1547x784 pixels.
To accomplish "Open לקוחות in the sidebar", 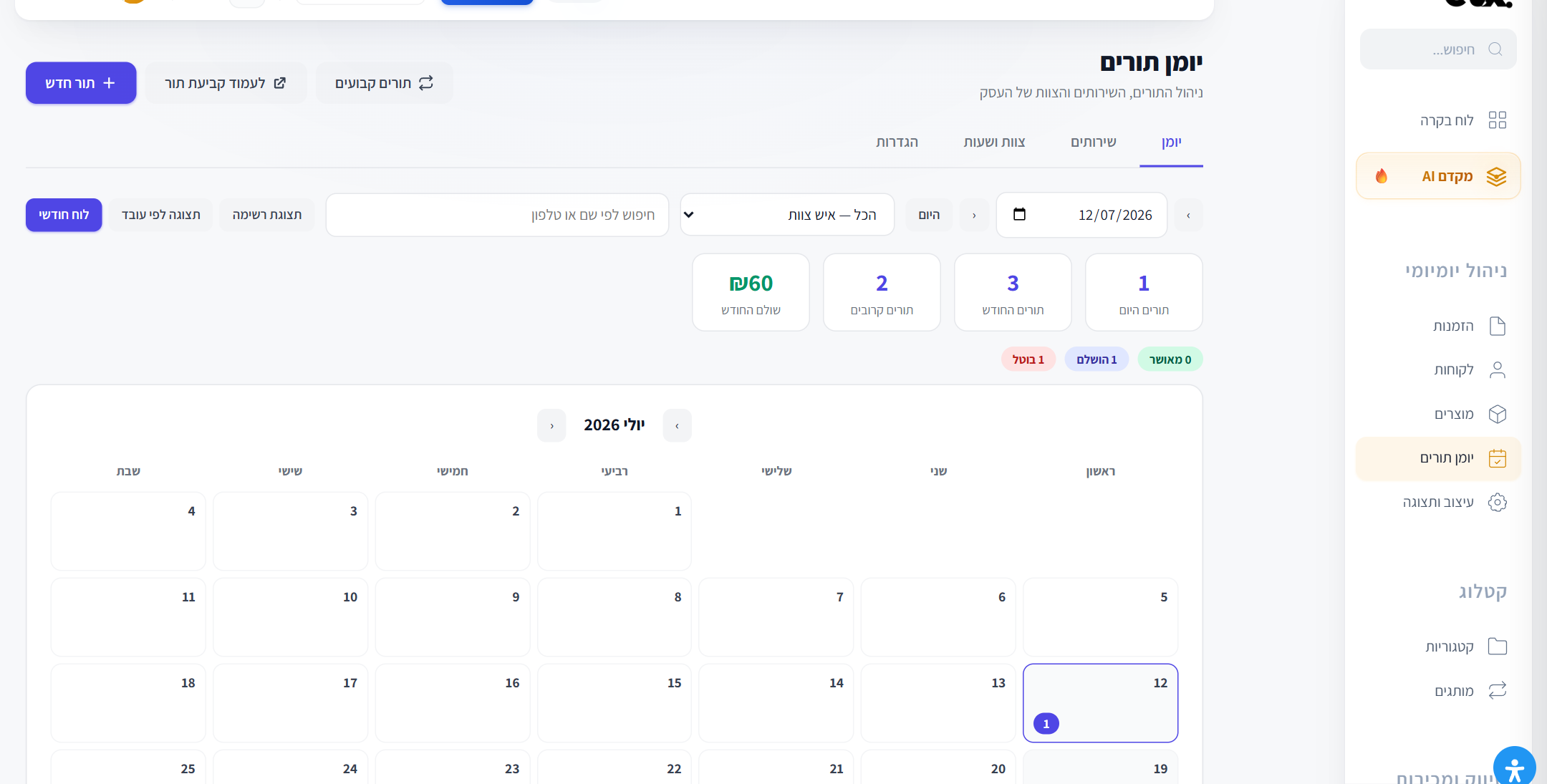I will tap(1438, 369).
